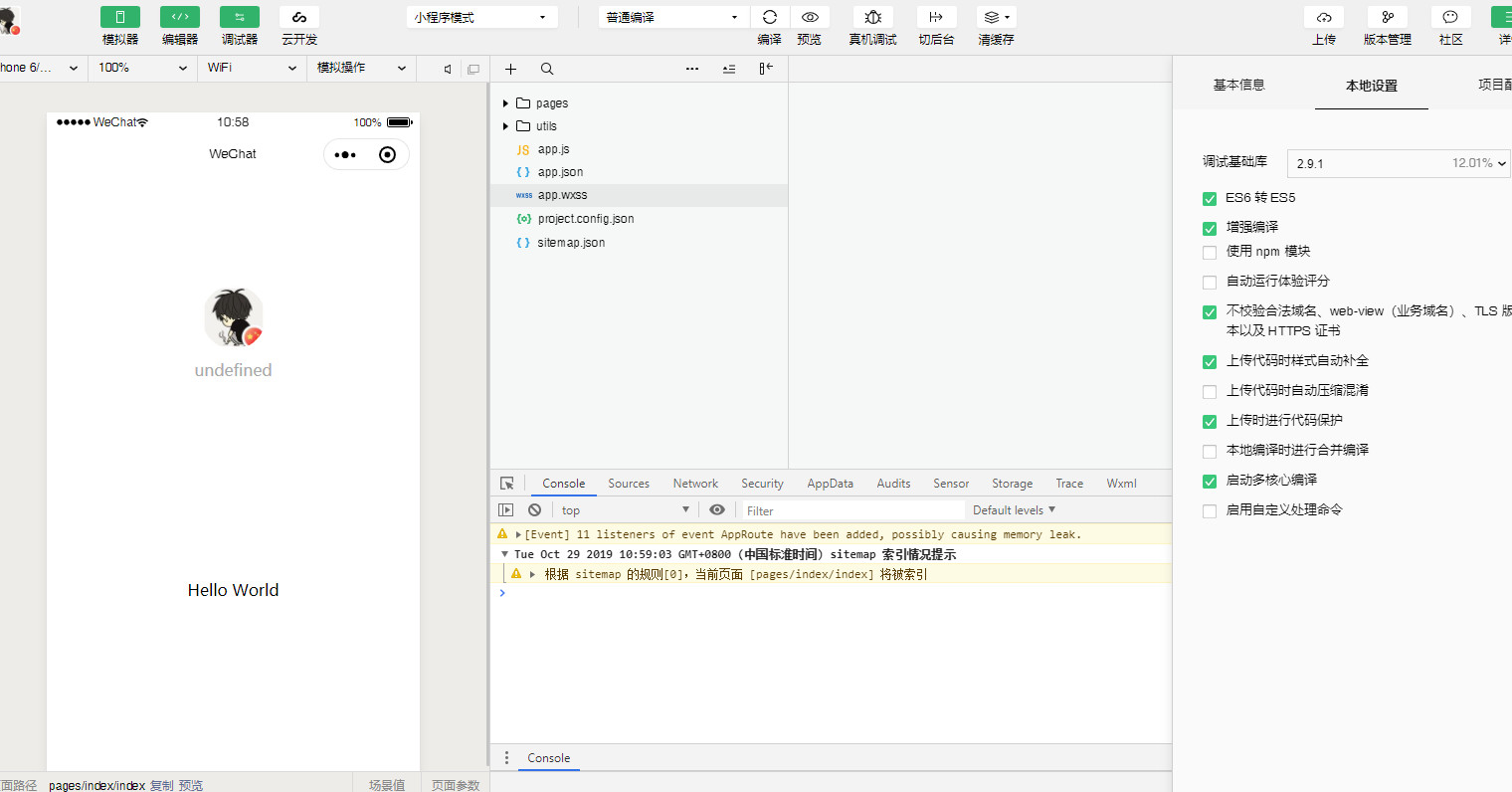The image size is (1512, 792).
Task: Toggle 启动多核心编译 checkbox
Action: pos(1210,482)
